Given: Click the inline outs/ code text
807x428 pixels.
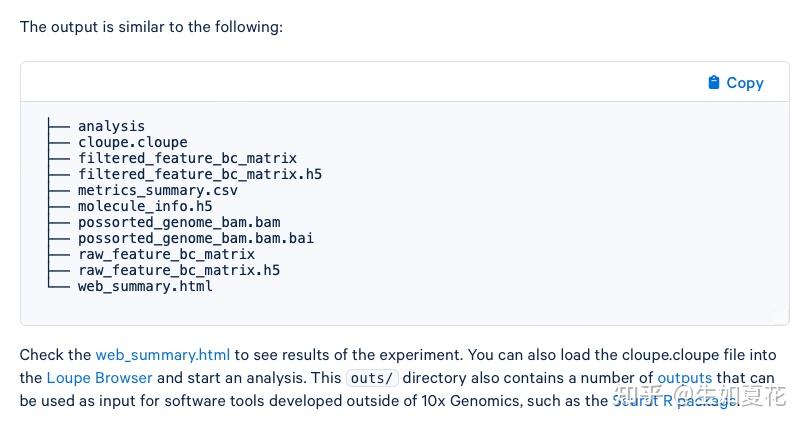Looking at the screenshot, I should coord(371,378).
